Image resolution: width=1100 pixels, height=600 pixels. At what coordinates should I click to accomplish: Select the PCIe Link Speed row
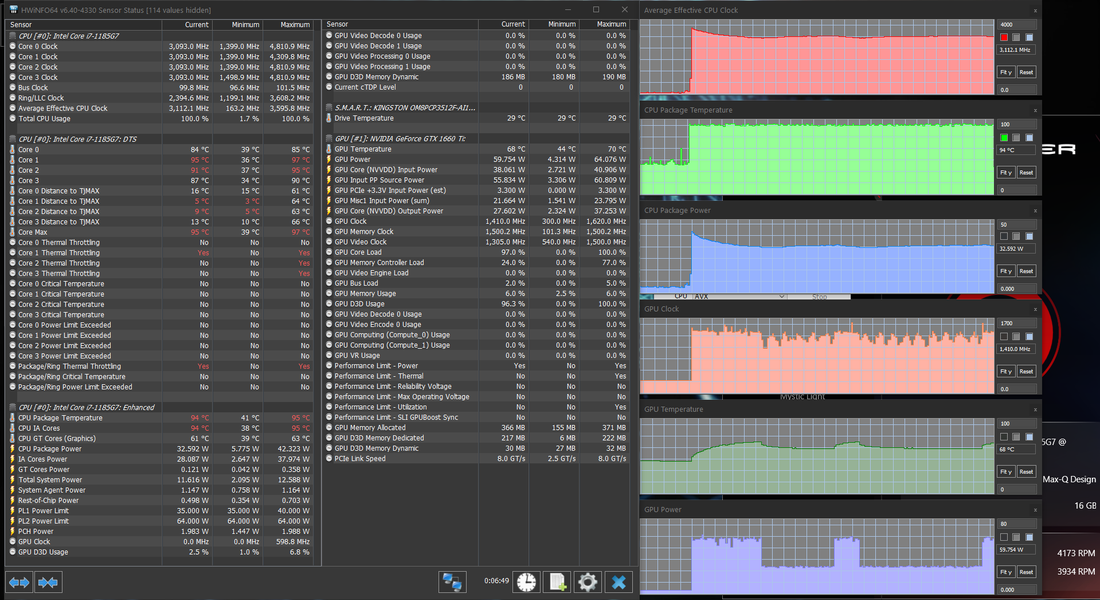point(476,458)
